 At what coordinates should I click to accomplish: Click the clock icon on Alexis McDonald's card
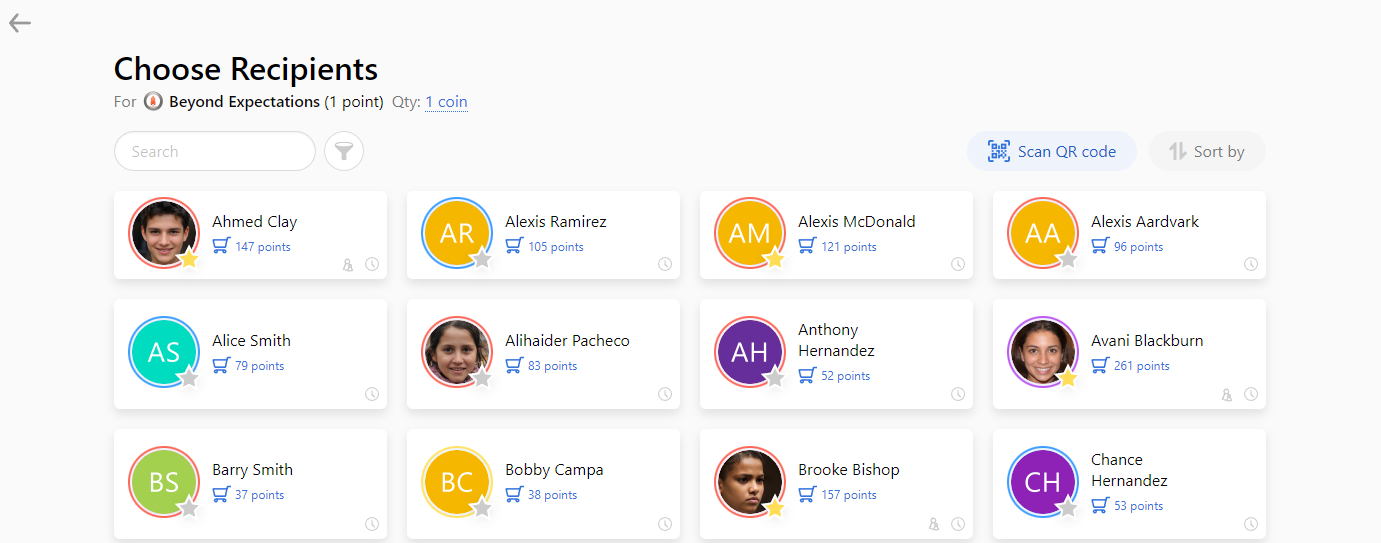[957, 264]
